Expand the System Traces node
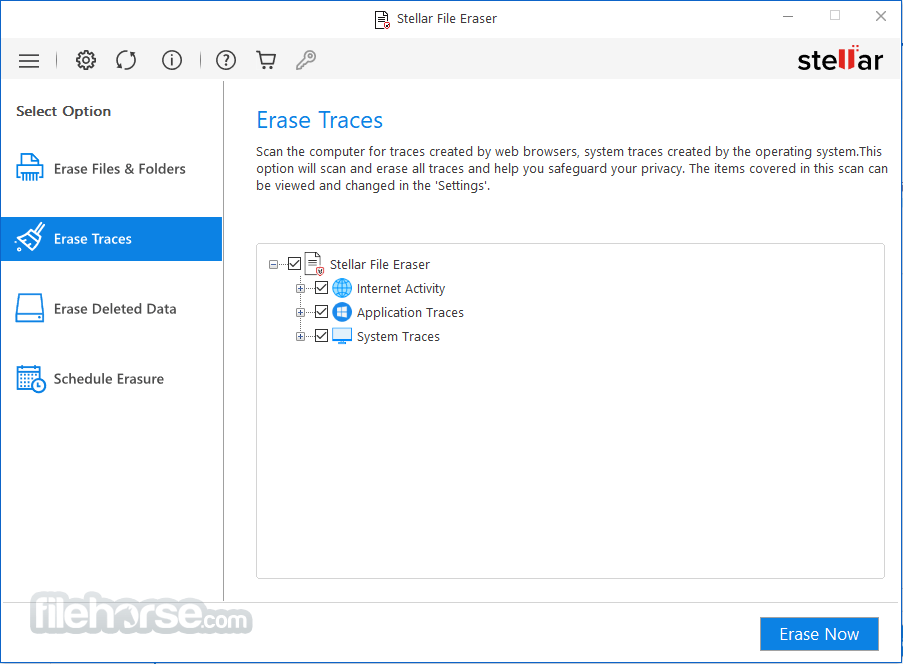This screenshot has width=903, height=664. (x=300, y=337)
